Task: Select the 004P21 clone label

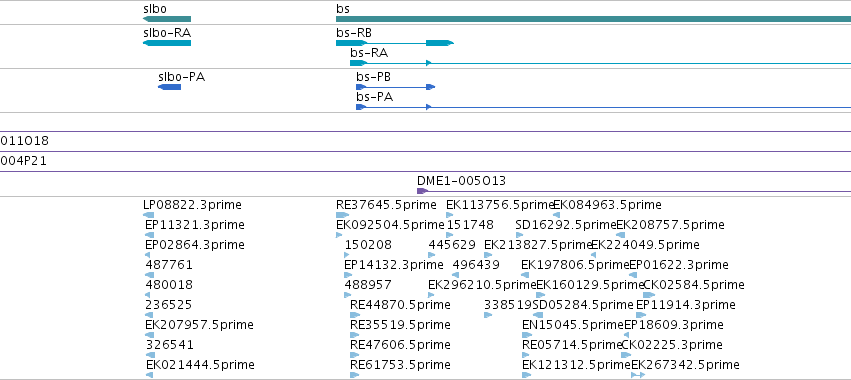Action: pos(23,161)
